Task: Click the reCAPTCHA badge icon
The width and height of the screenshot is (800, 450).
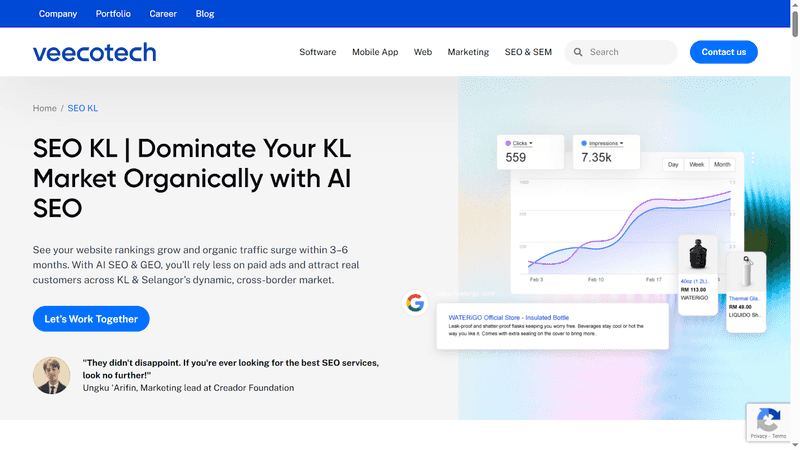Action: point(767,419)
